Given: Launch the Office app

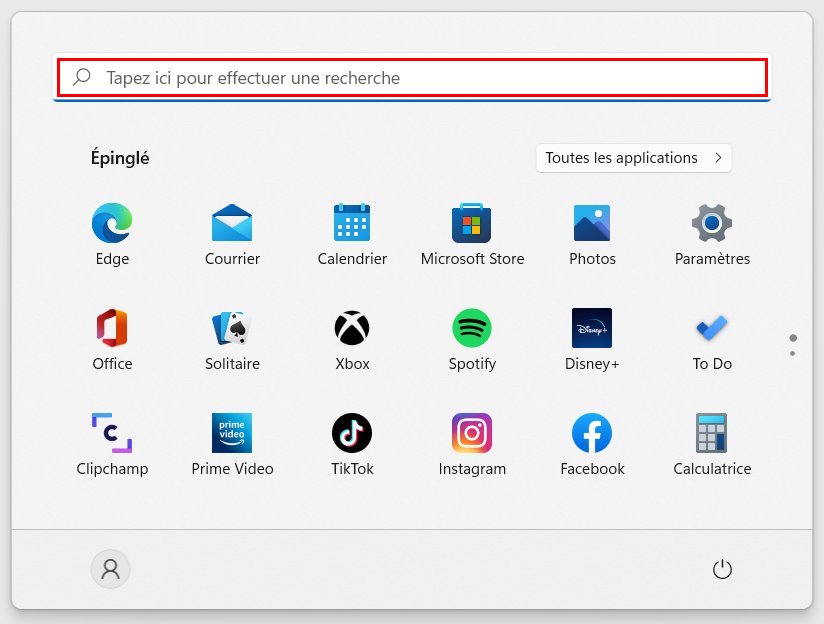Looking at the screenshot, I should (x=112, y=340).
